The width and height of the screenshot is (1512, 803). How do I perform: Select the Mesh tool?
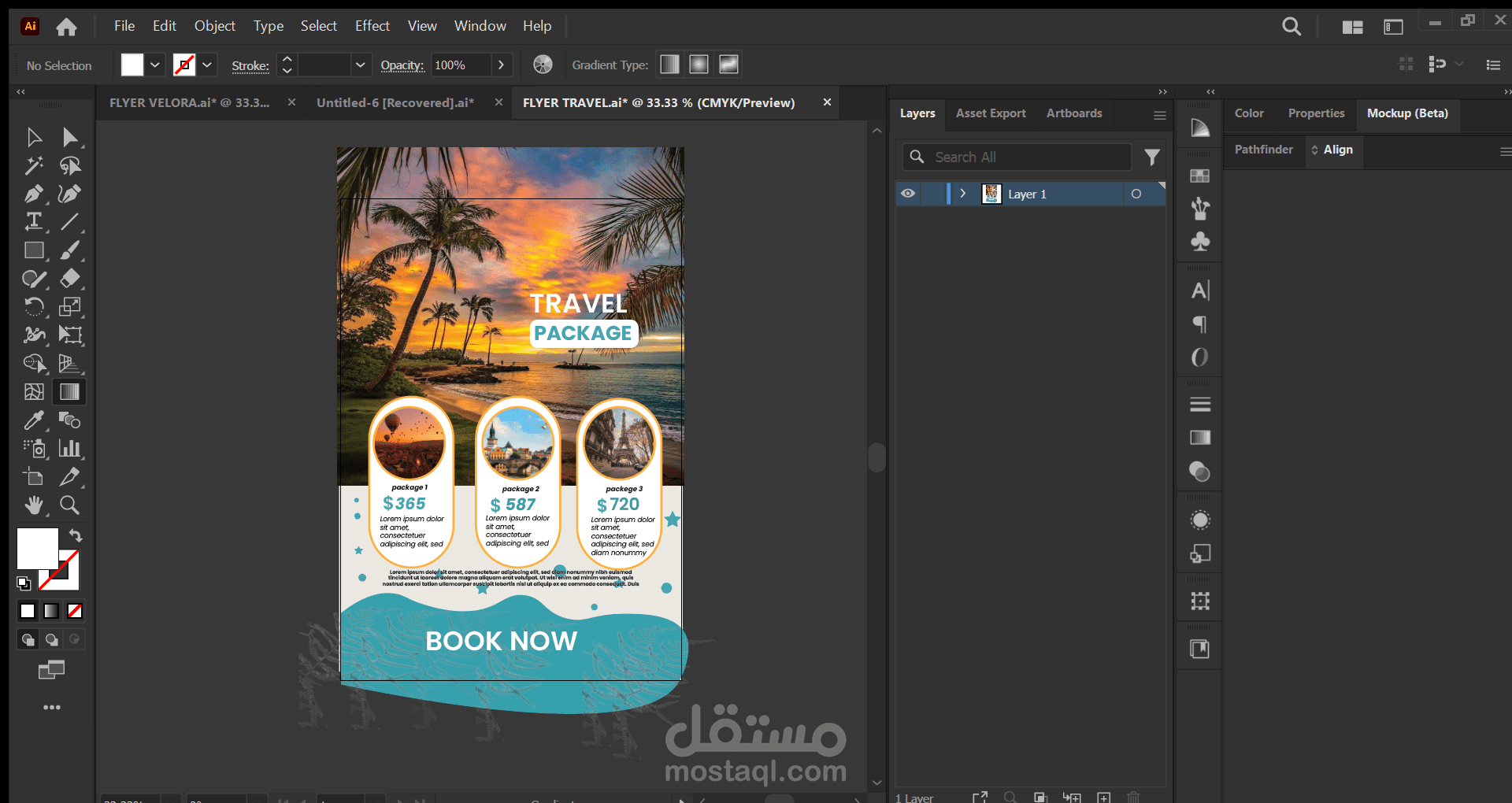(34, 392)
